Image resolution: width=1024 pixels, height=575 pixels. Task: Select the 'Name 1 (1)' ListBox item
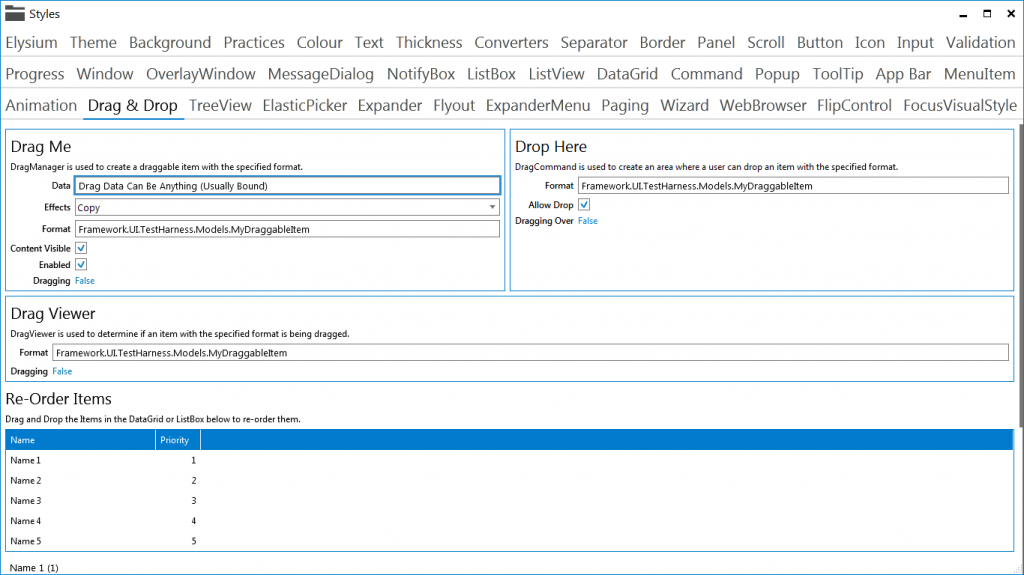[x=34, y=568]
